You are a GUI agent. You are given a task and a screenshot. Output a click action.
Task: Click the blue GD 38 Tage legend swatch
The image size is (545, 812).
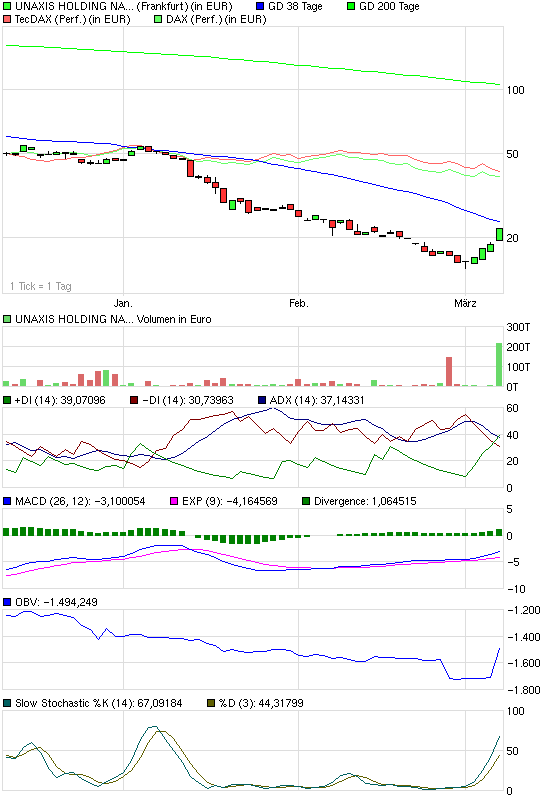[261, 7]
